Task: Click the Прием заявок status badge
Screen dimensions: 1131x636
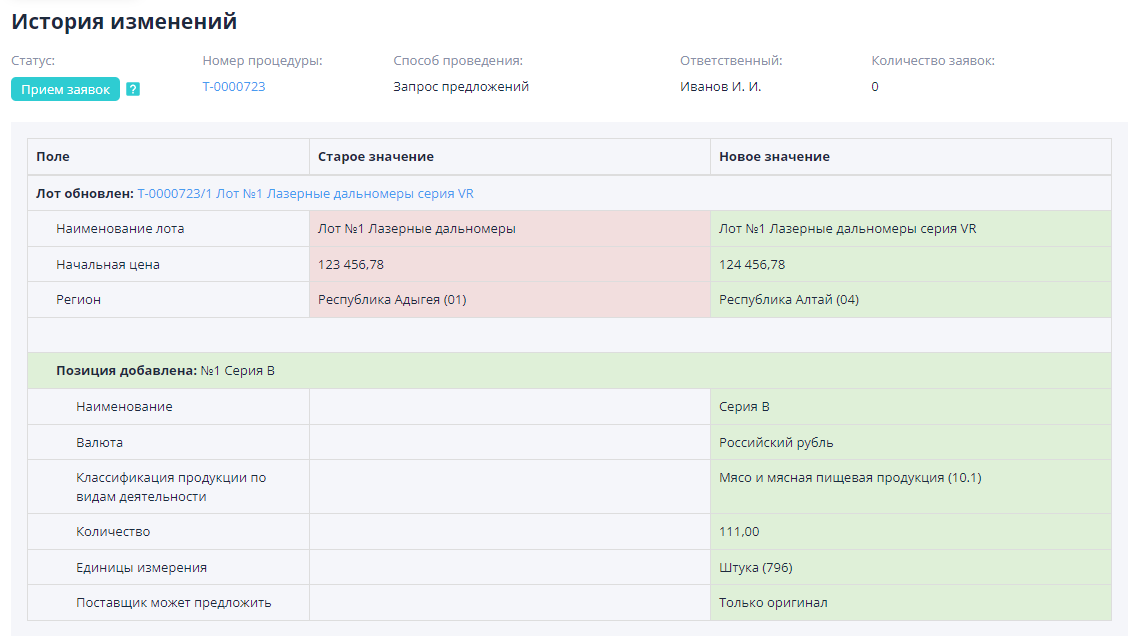Action: pyautogui.click(x=64, y=89)
